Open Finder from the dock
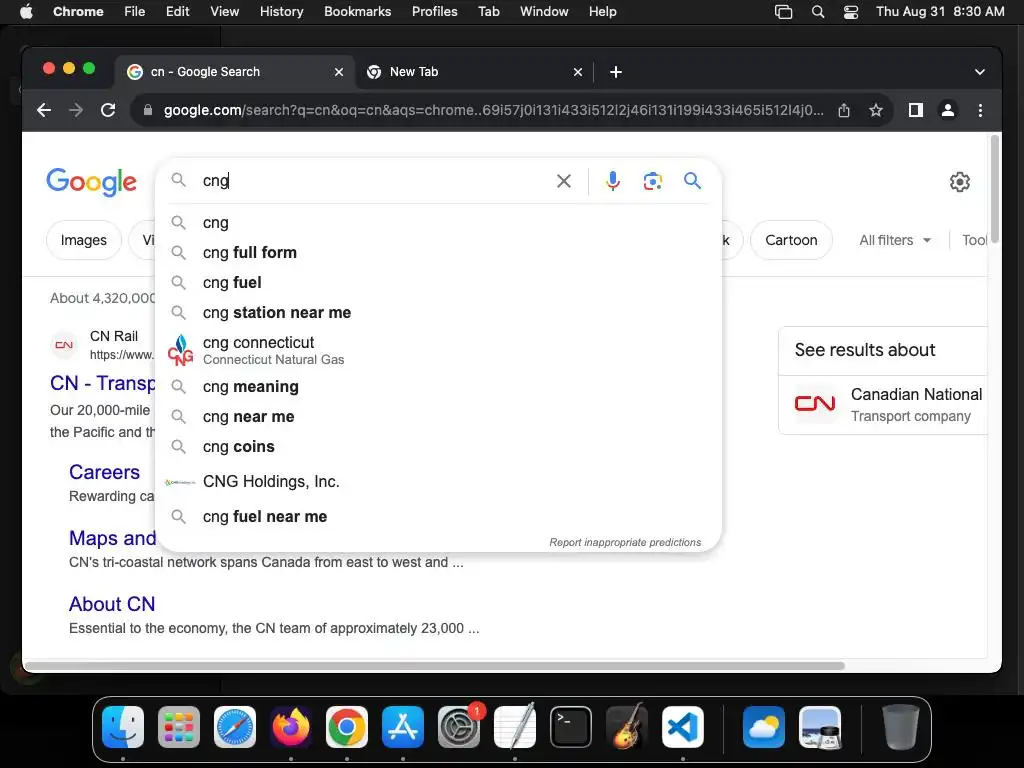This screenshot has width=1024, height=768. pyautogui.click(x=123, y=727)
